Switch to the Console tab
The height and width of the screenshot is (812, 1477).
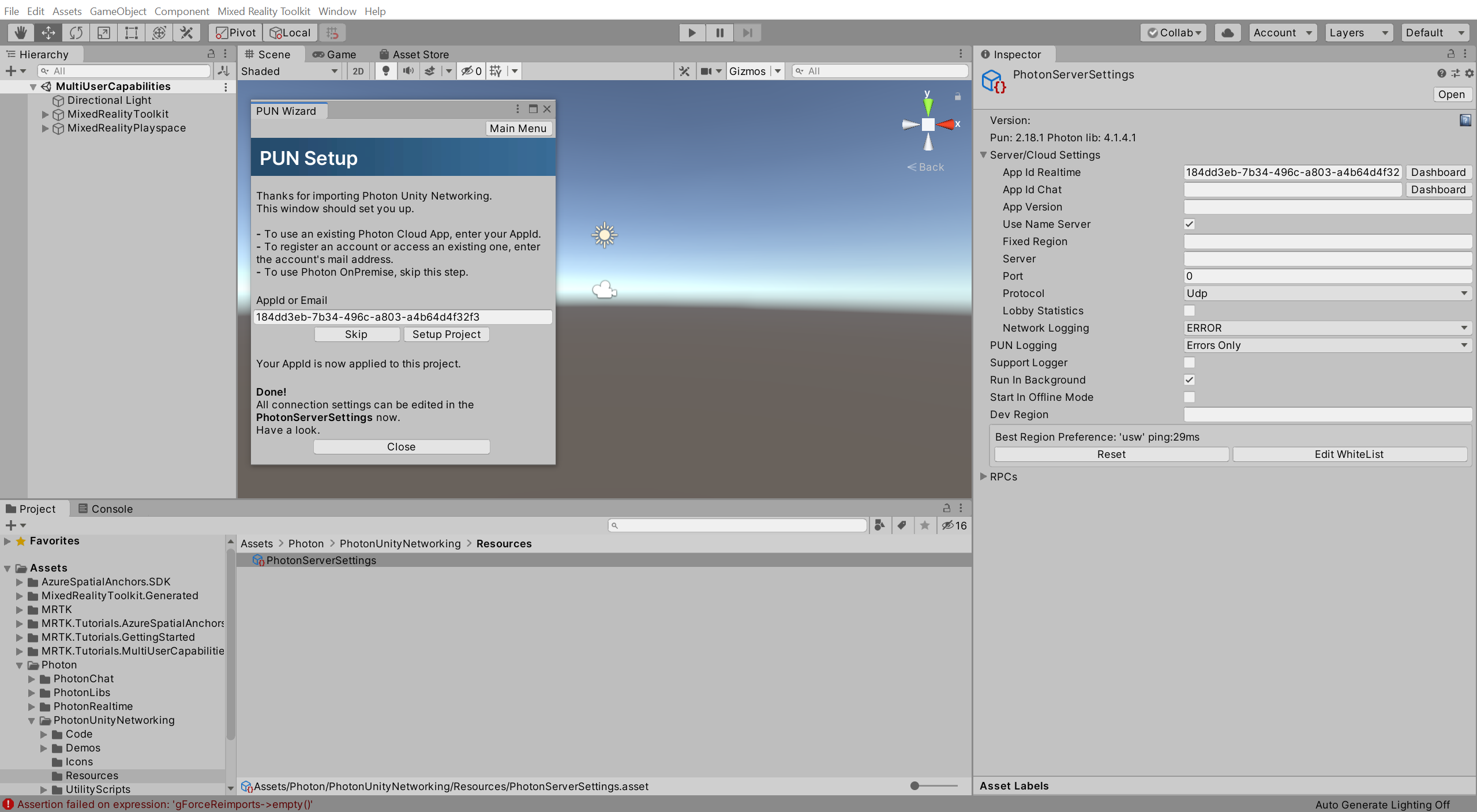coord(106,509)
